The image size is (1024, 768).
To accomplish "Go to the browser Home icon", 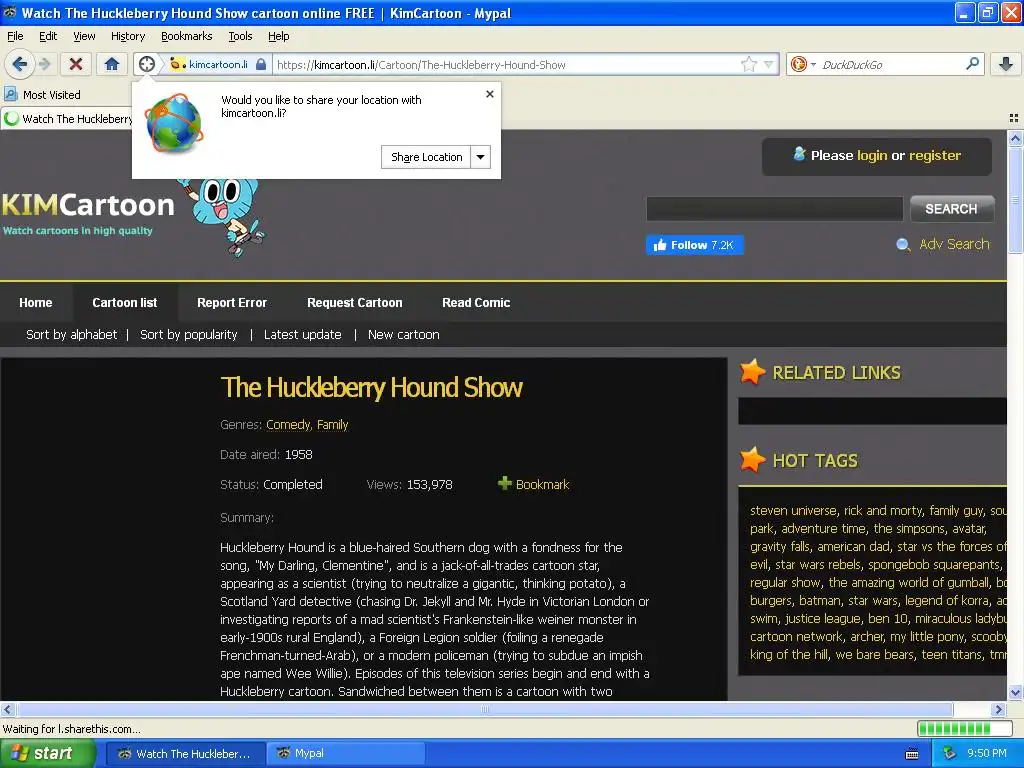I will [112, 64].
